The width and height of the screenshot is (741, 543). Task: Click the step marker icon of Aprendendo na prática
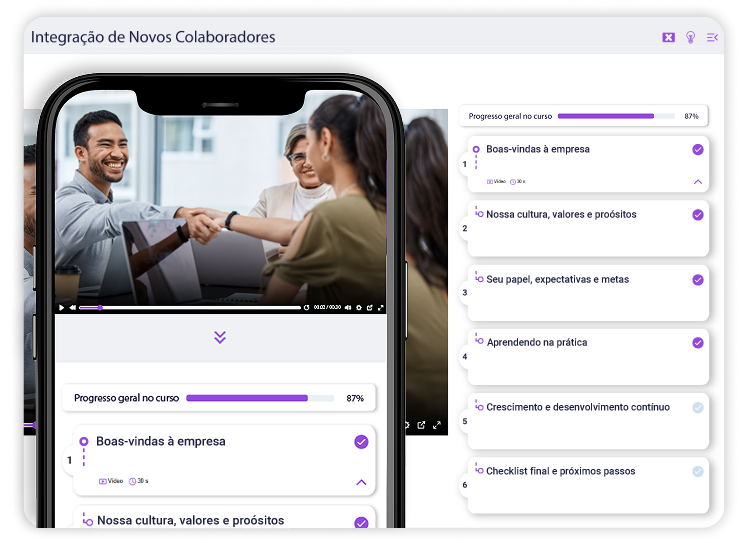pyautogui.click(x=479, y=339)
